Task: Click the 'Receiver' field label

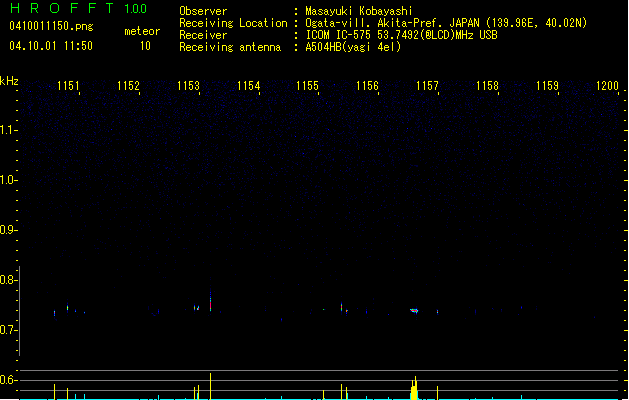Action: click(203, 35)
